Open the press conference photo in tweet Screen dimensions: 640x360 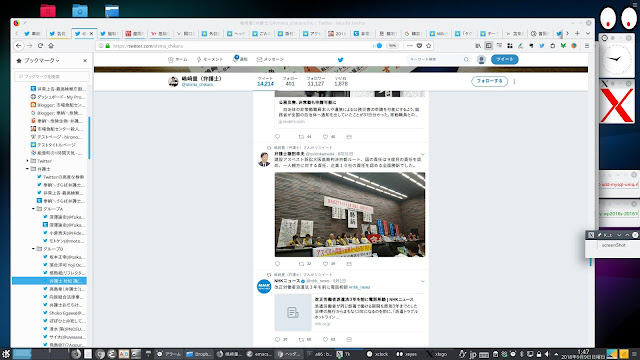pos(350,214)
